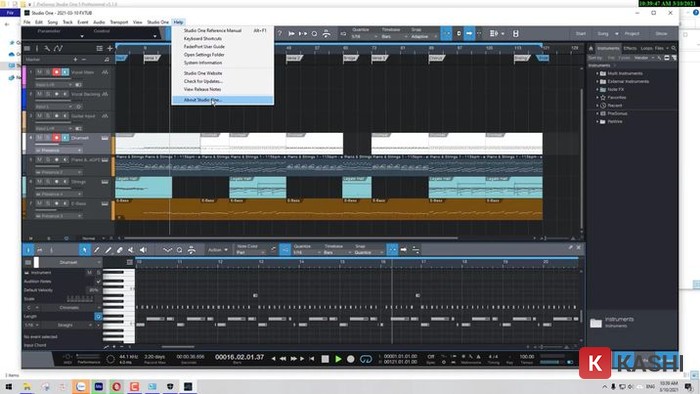Toggle Audition Notes checkbox
This screenshot has width=700, height=394.
coord(98,282)
